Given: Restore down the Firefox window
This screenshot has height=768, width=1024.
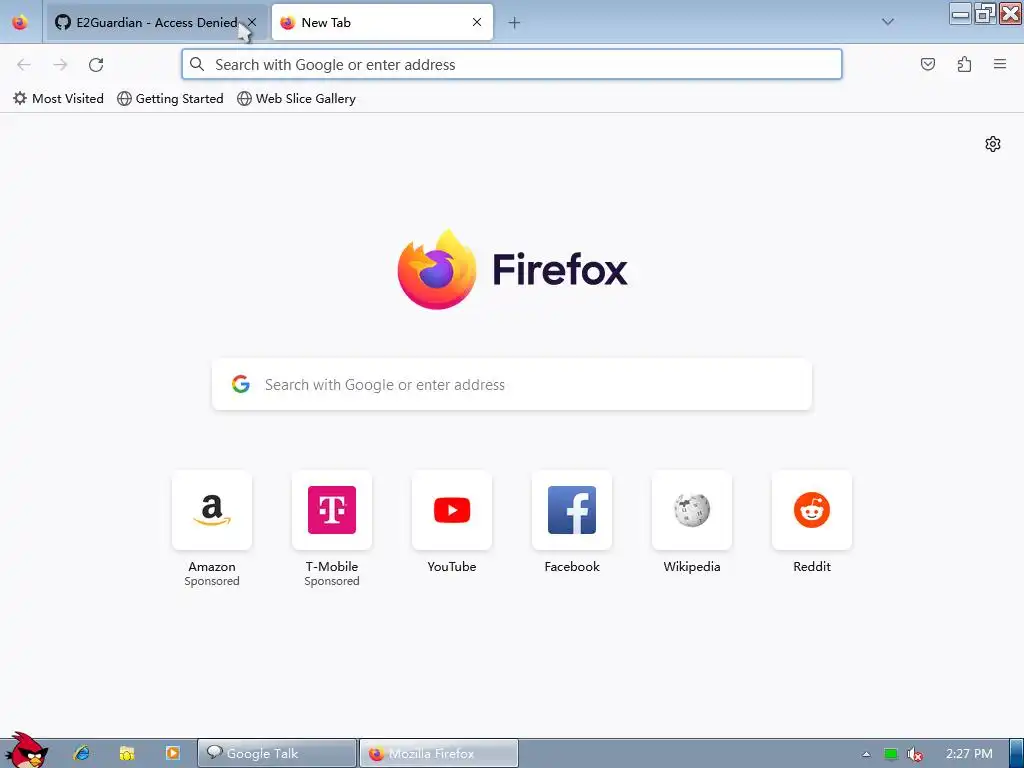Looking at the screenshot, I should [x=985, y=13].
